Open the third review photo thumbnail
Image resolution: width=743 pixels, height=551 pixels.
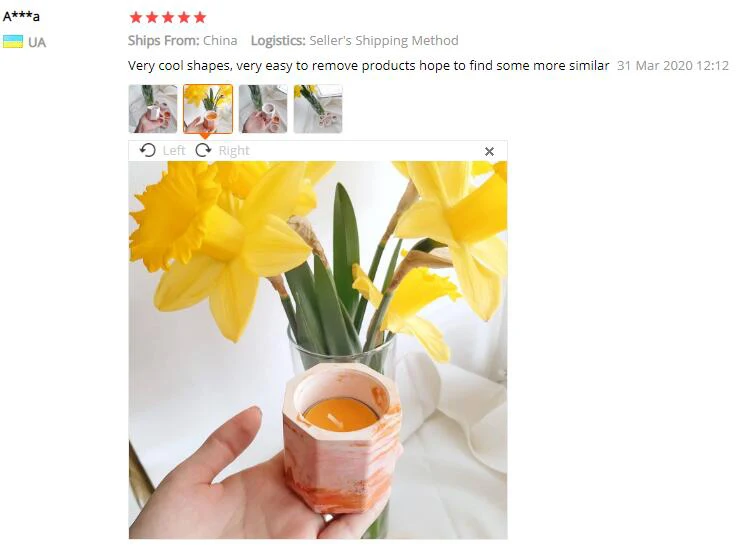(263, 109)
